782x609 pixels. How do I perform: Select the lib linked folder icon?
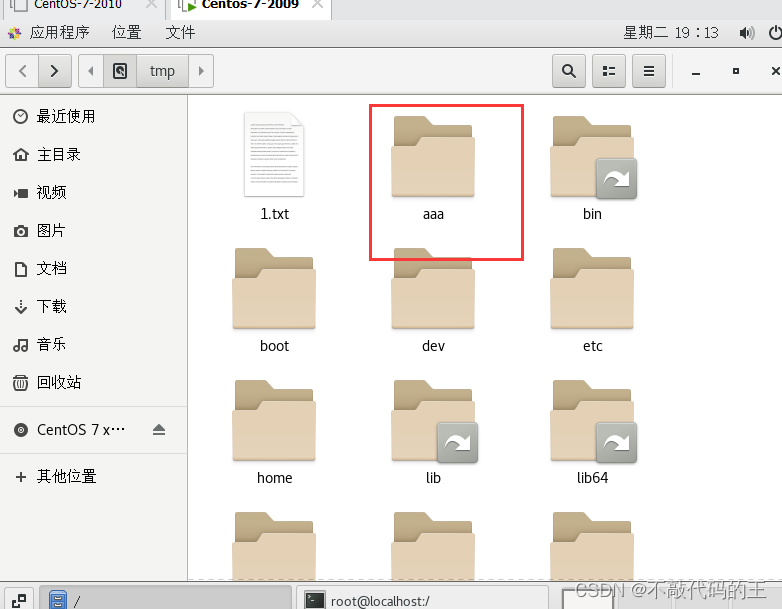tap(434, 421)
